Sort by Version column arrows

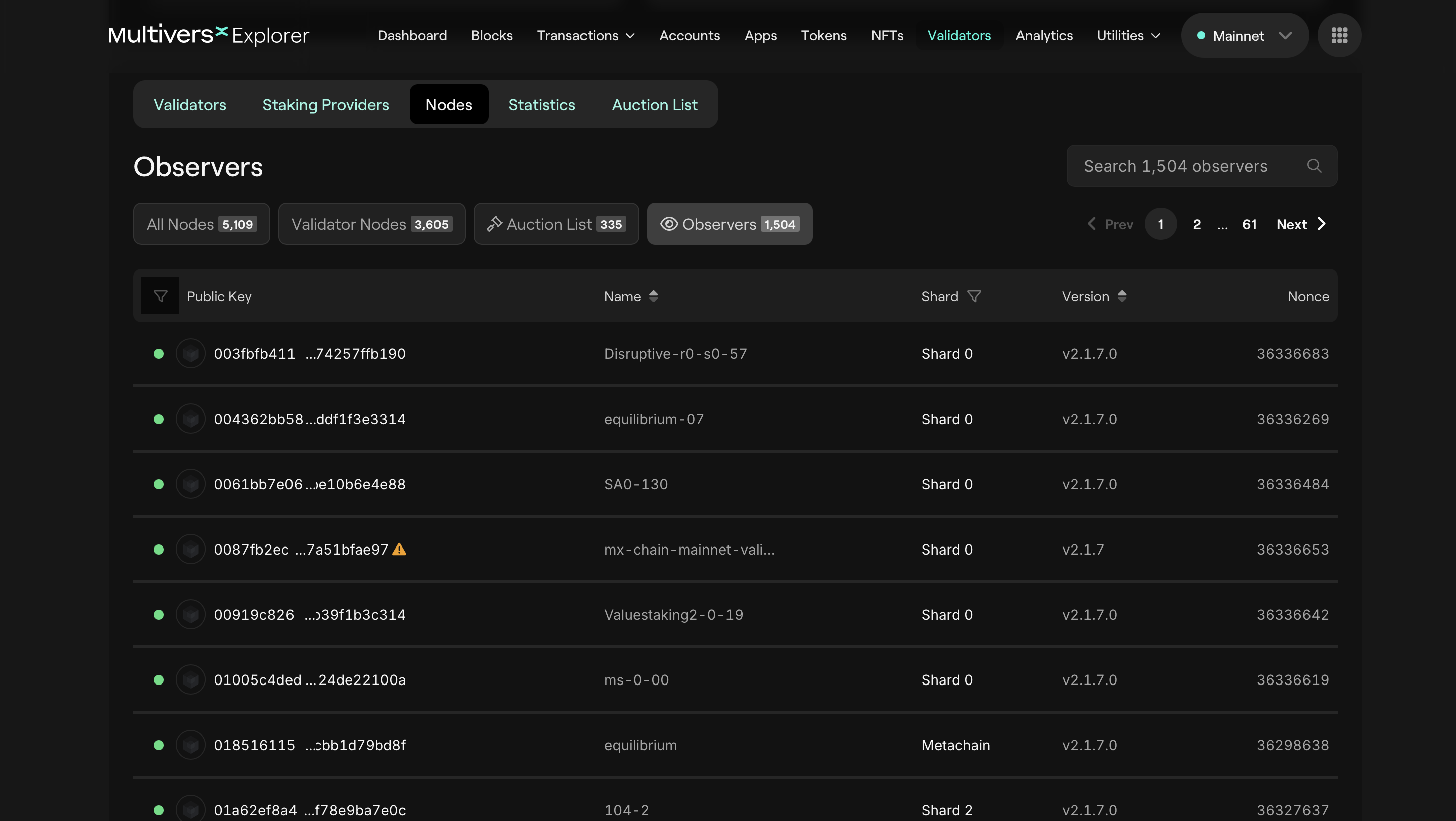click(1122, 296)
